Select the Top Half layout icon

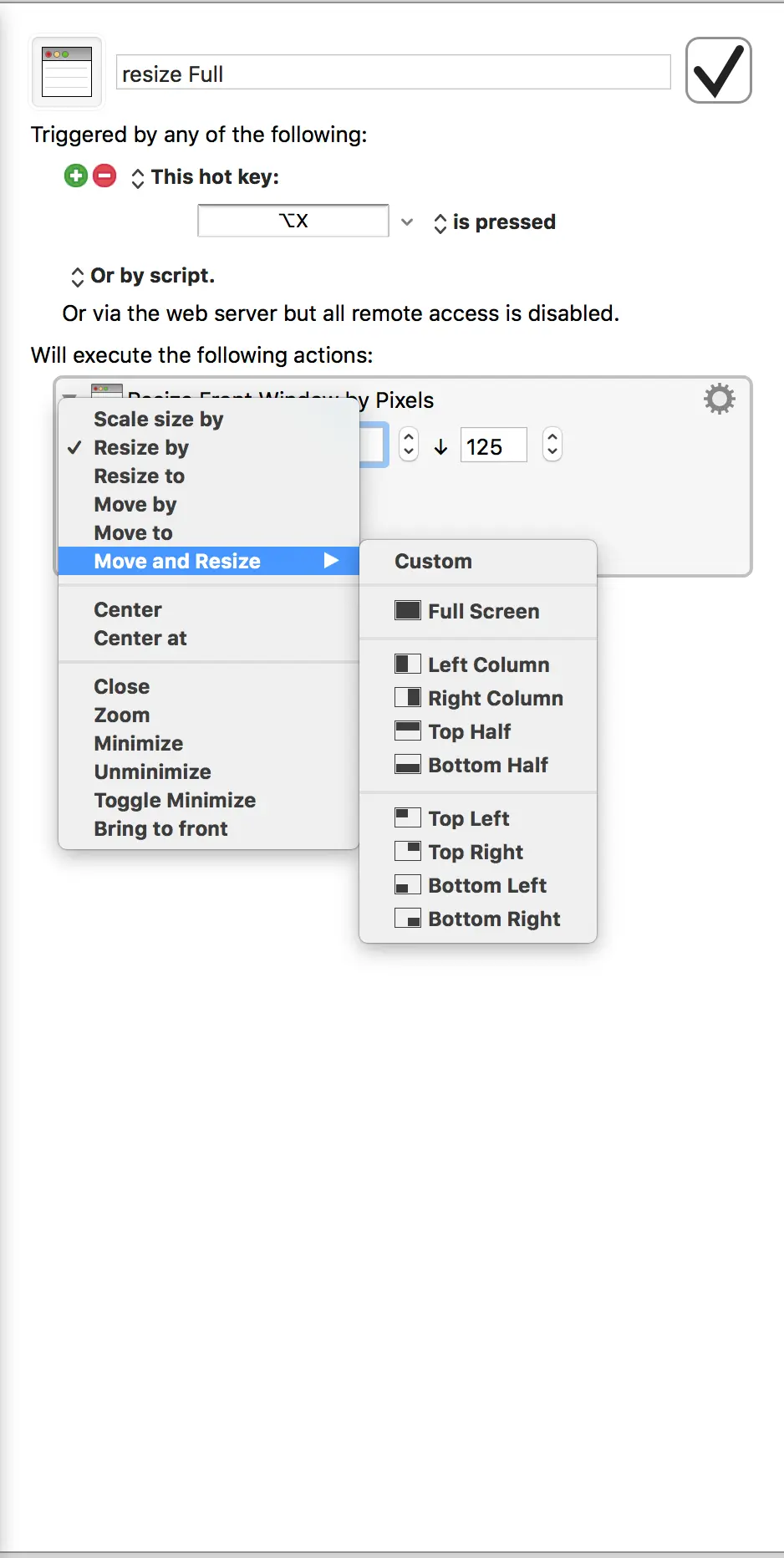[x=408, y=731]
